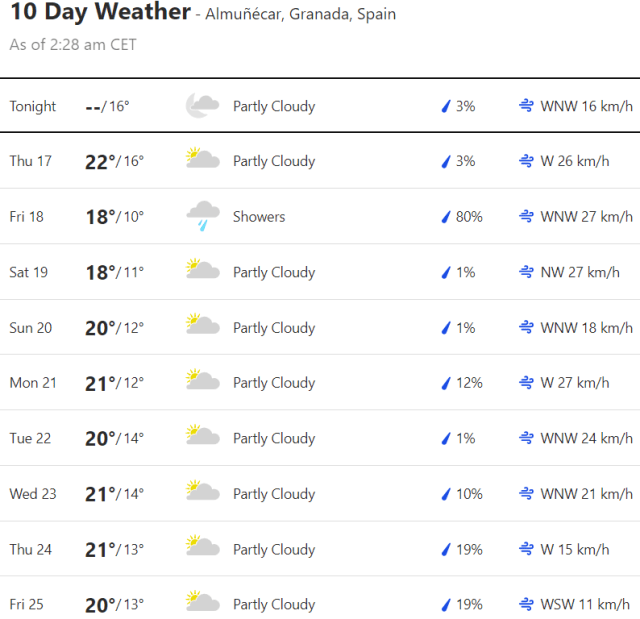Click the 10 Day Weather heading

[x=99, y=13]
